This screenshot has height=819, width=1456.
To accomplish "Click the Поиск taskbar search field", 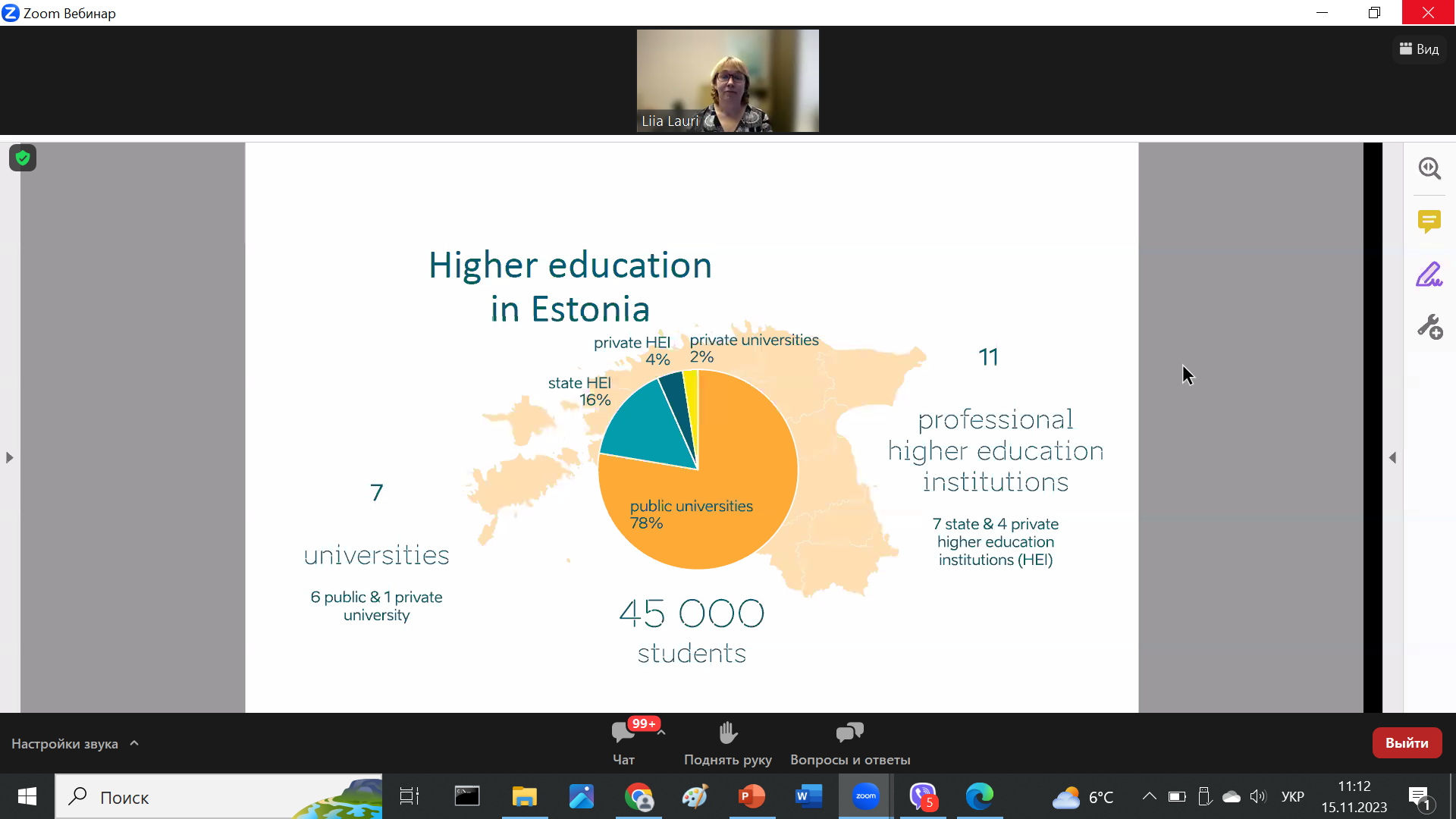I will point(218,797).
